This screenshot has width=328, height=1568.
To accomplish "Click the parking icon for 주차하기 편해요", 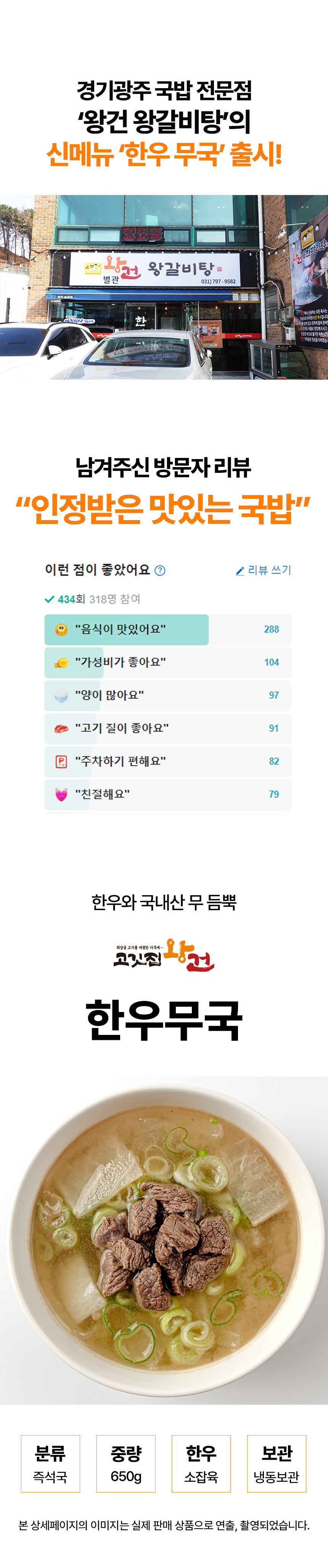I will click(61, 761).
